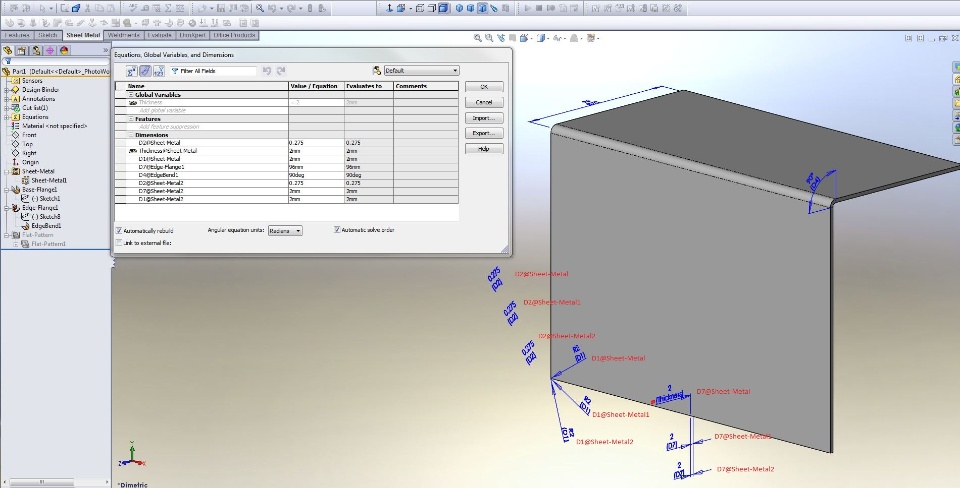
Task: Click the Help button
Action: pyautogui.click(x=484, y=149)
